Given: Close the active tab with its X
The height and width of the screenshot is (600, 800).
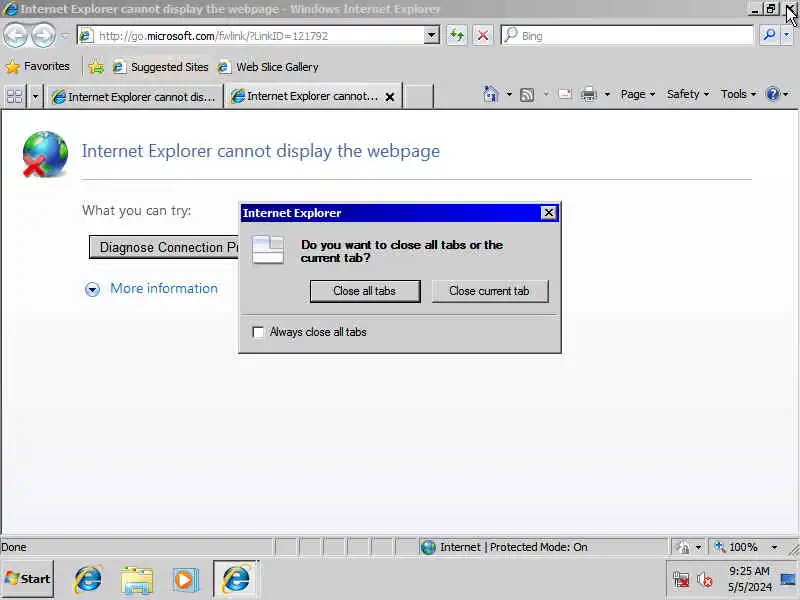Looking at the screenshot, I should 390,96.
